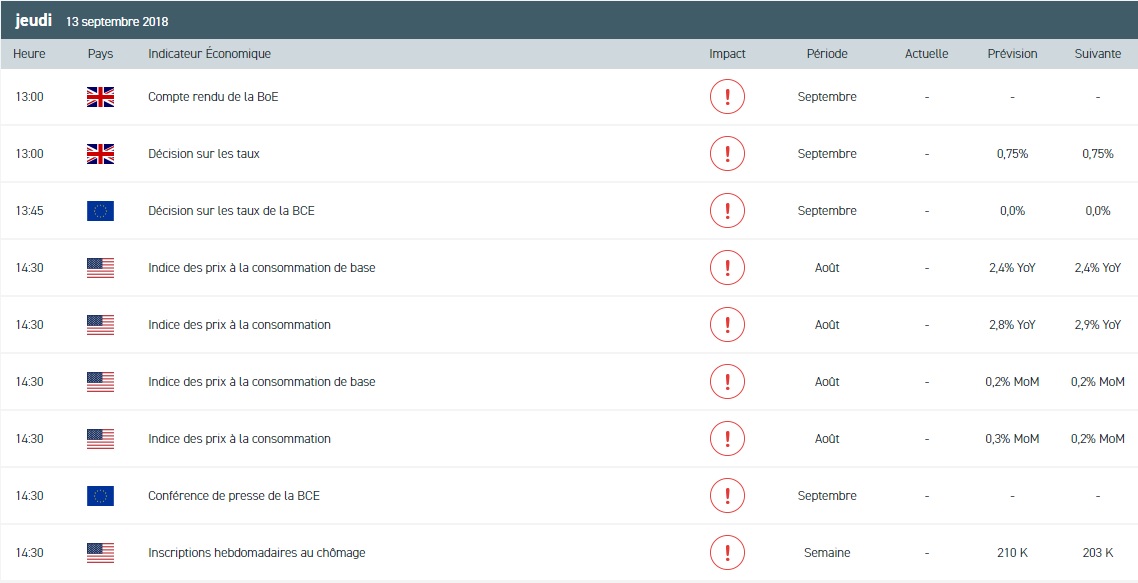Screen dimensions: 1138x583
Task: Click the high impact icon for Compte rendu de la BoE
Action: click(x=727, y=97)
